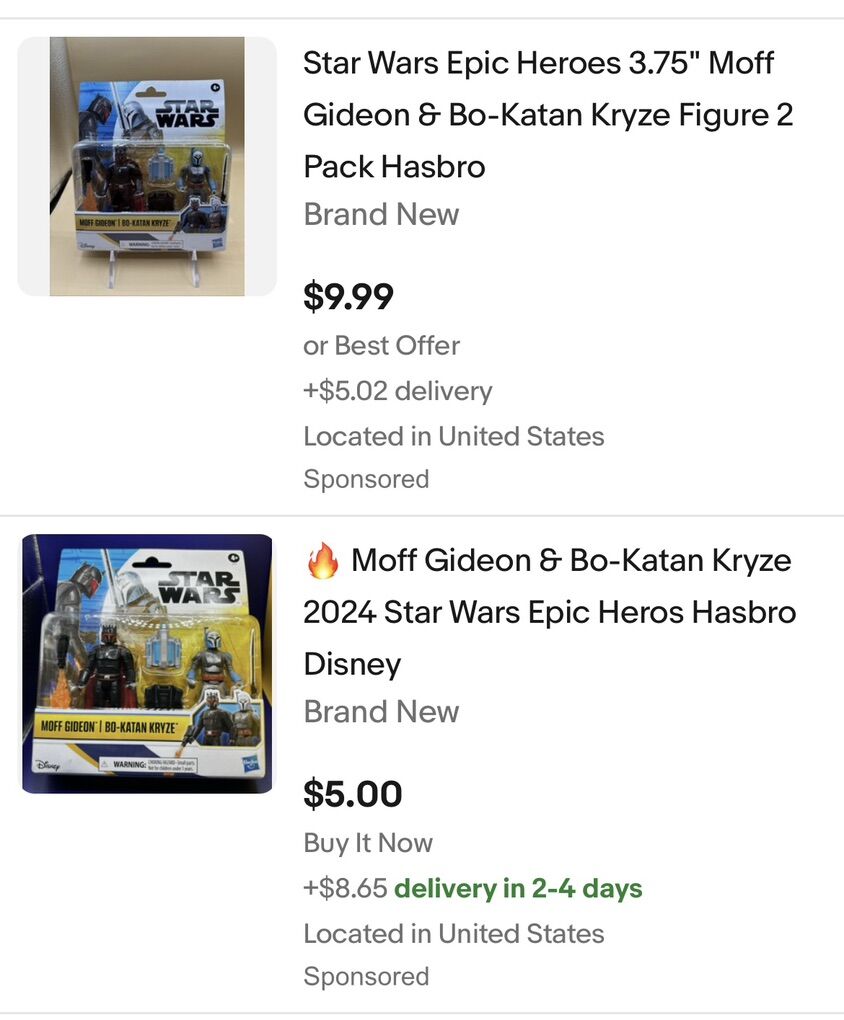The width and height of the screenshot is (844, 1020).
Task: Click 'Located in United States' on $5.00 listing
Action: pyautogui.click(x=453, y=934)
